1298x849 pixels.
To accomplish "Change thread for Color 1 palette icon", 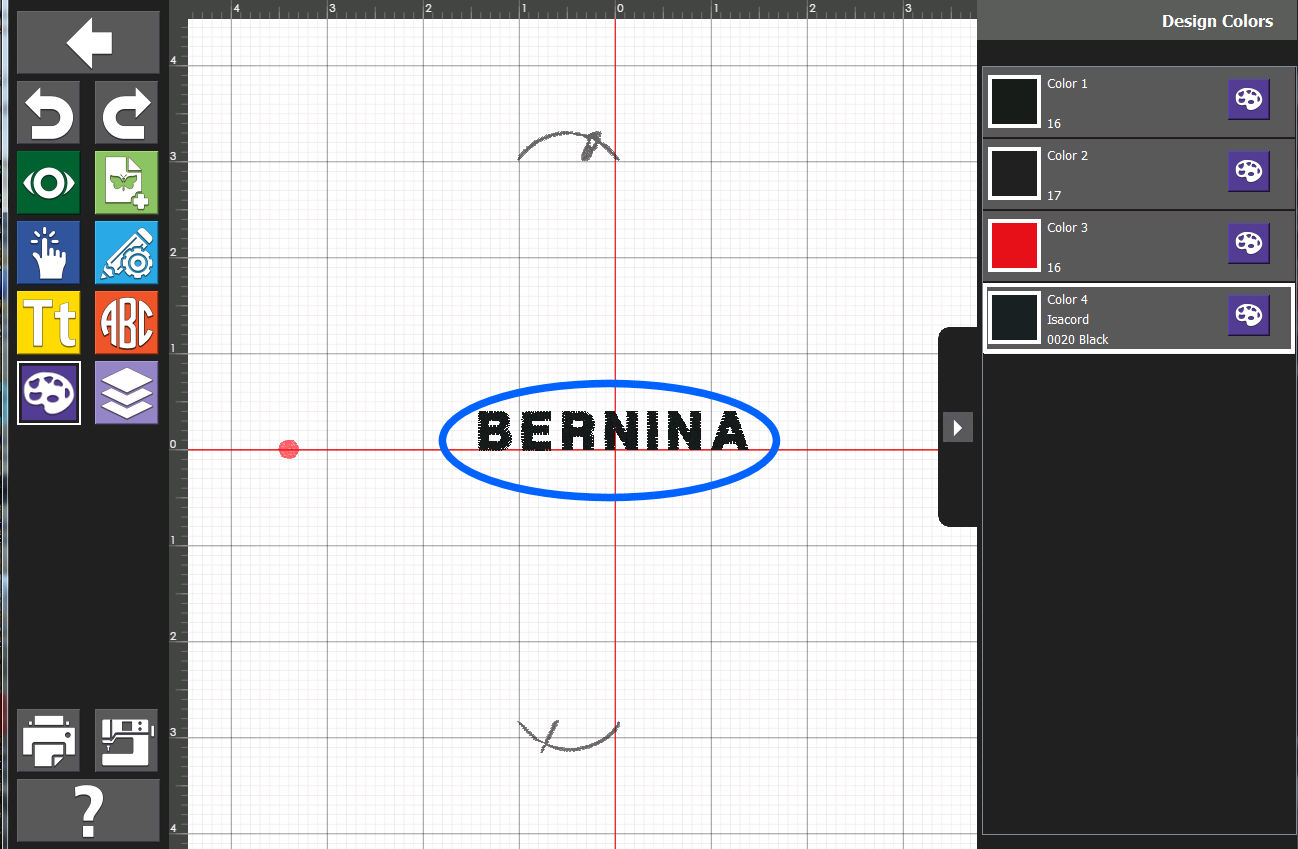I will (x=1248, y=99).
